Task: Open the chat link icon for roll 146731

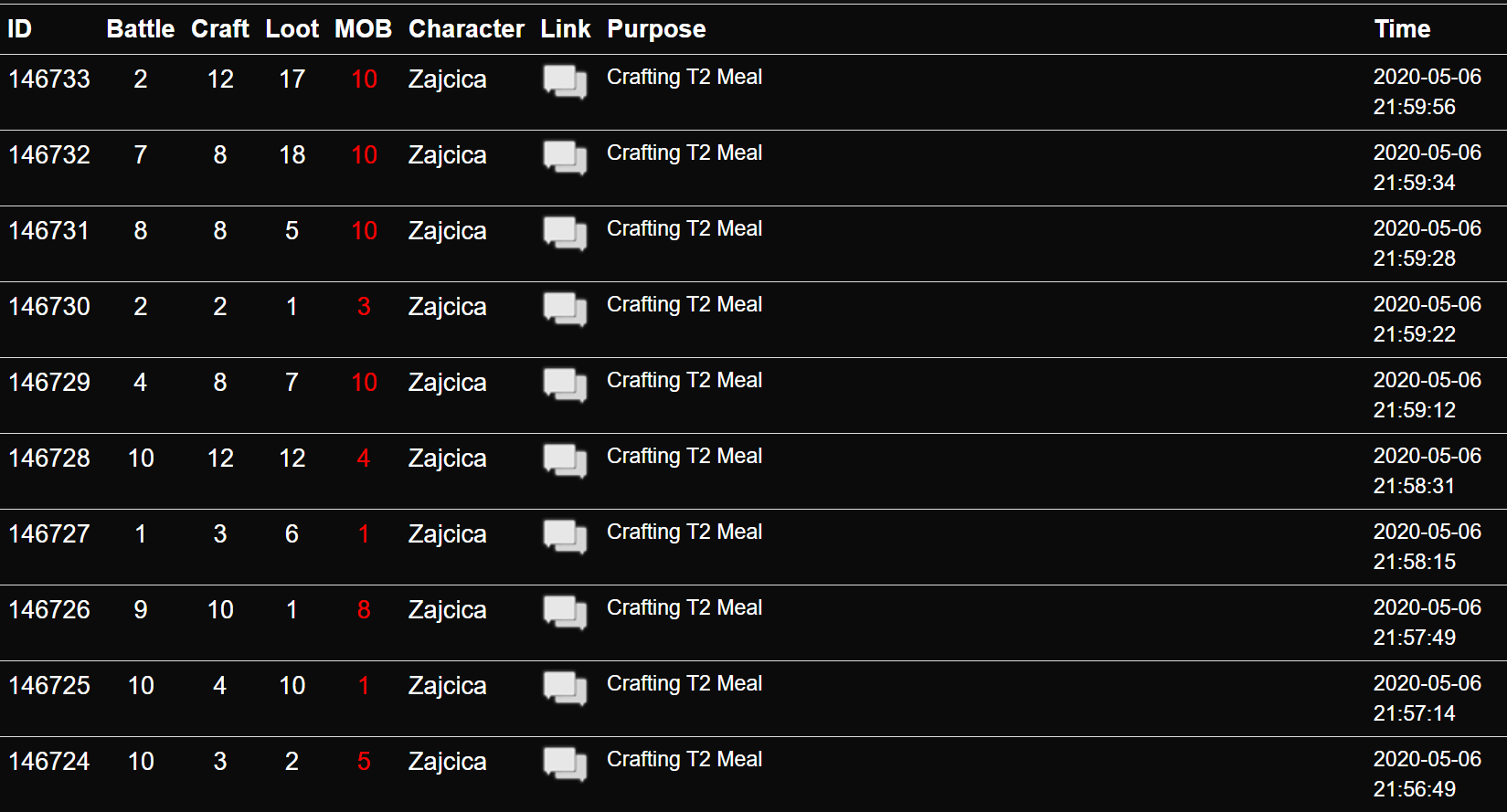Action: coord(565,233)
